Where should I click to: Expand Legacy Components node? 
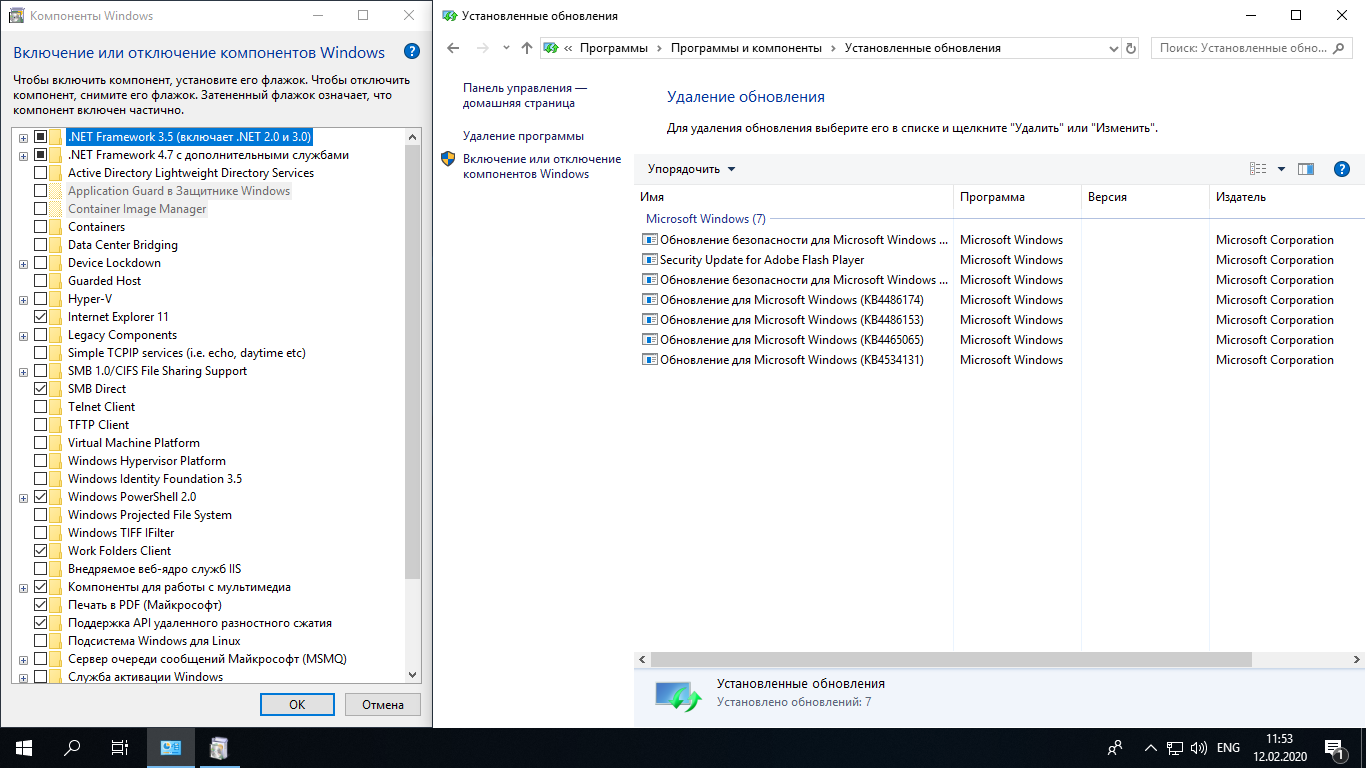[23, 335]
